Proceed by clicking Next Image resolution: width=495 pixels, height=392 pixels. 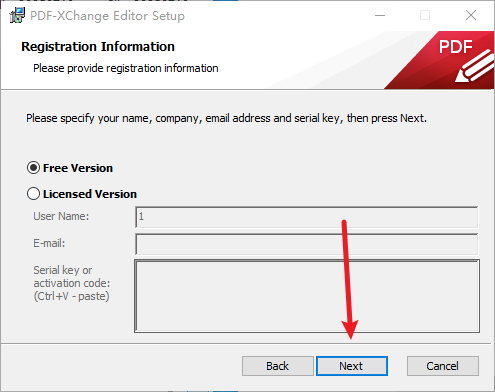[x=352, y=366]
